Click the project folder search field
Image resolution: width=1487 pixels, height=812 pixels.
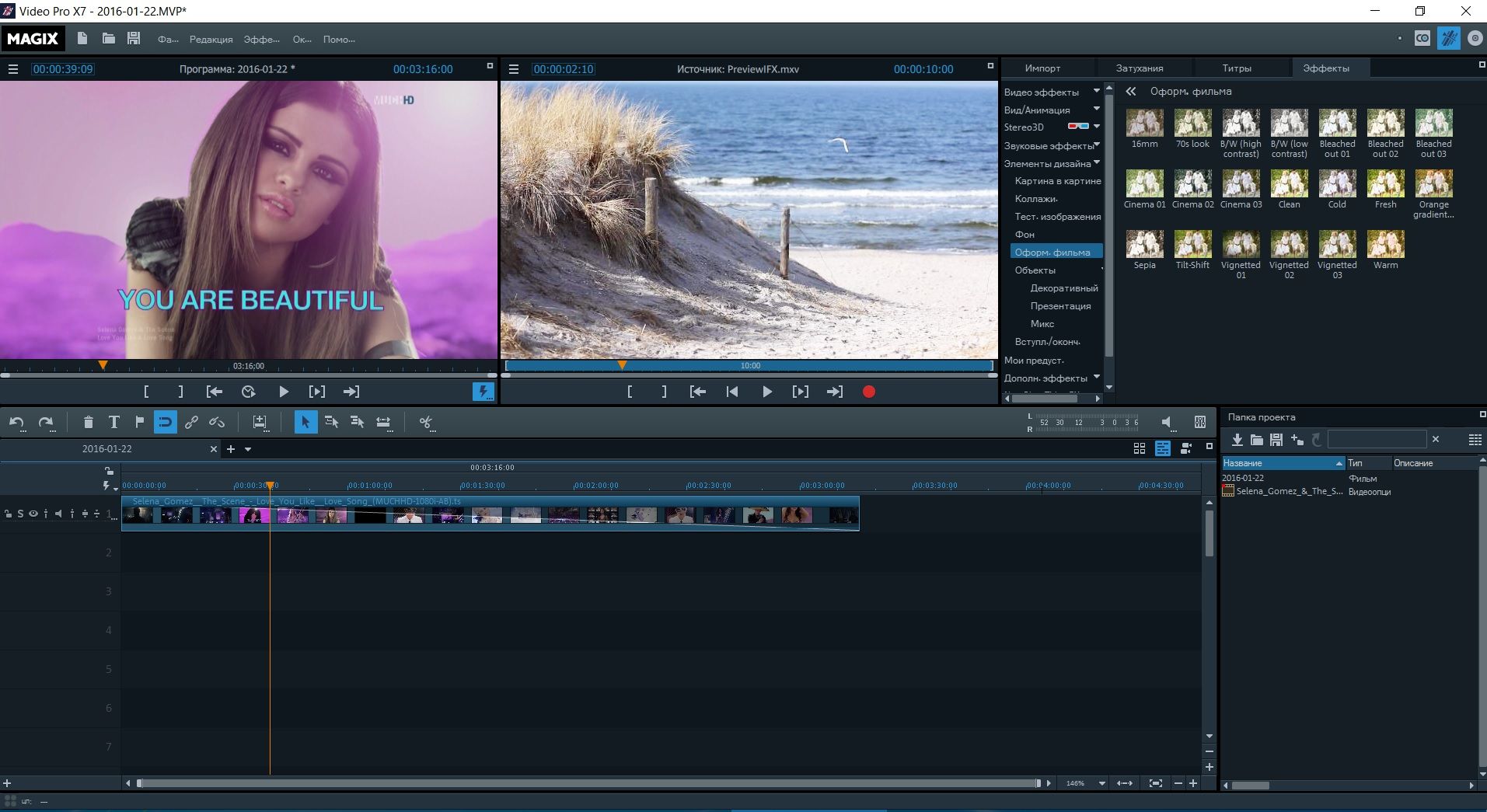pos(1377,440)
